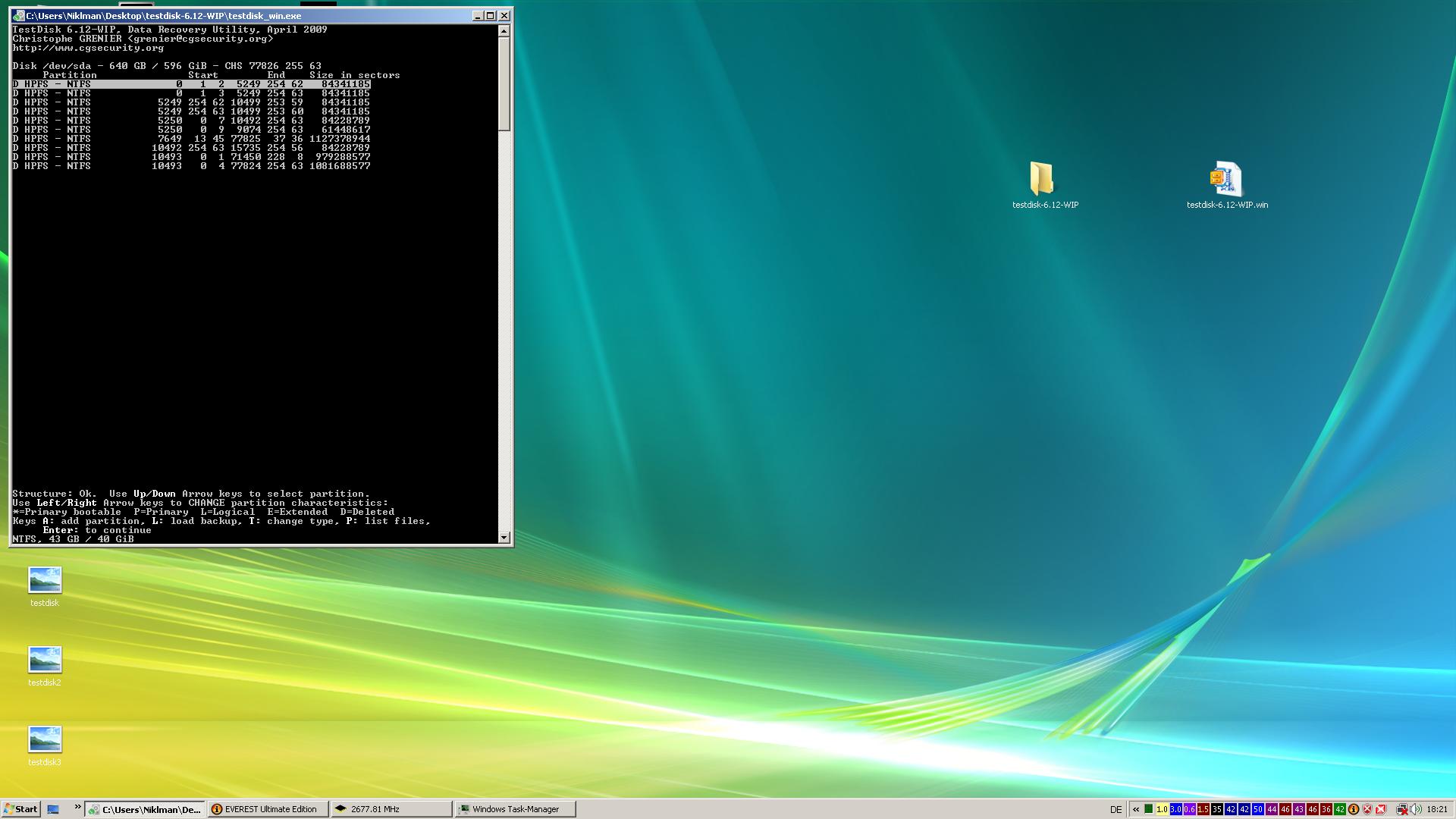This screenshot has height=819, width=1456.
Task: Click the console scrollbar down arrow
Action: [x=504, y=538]
